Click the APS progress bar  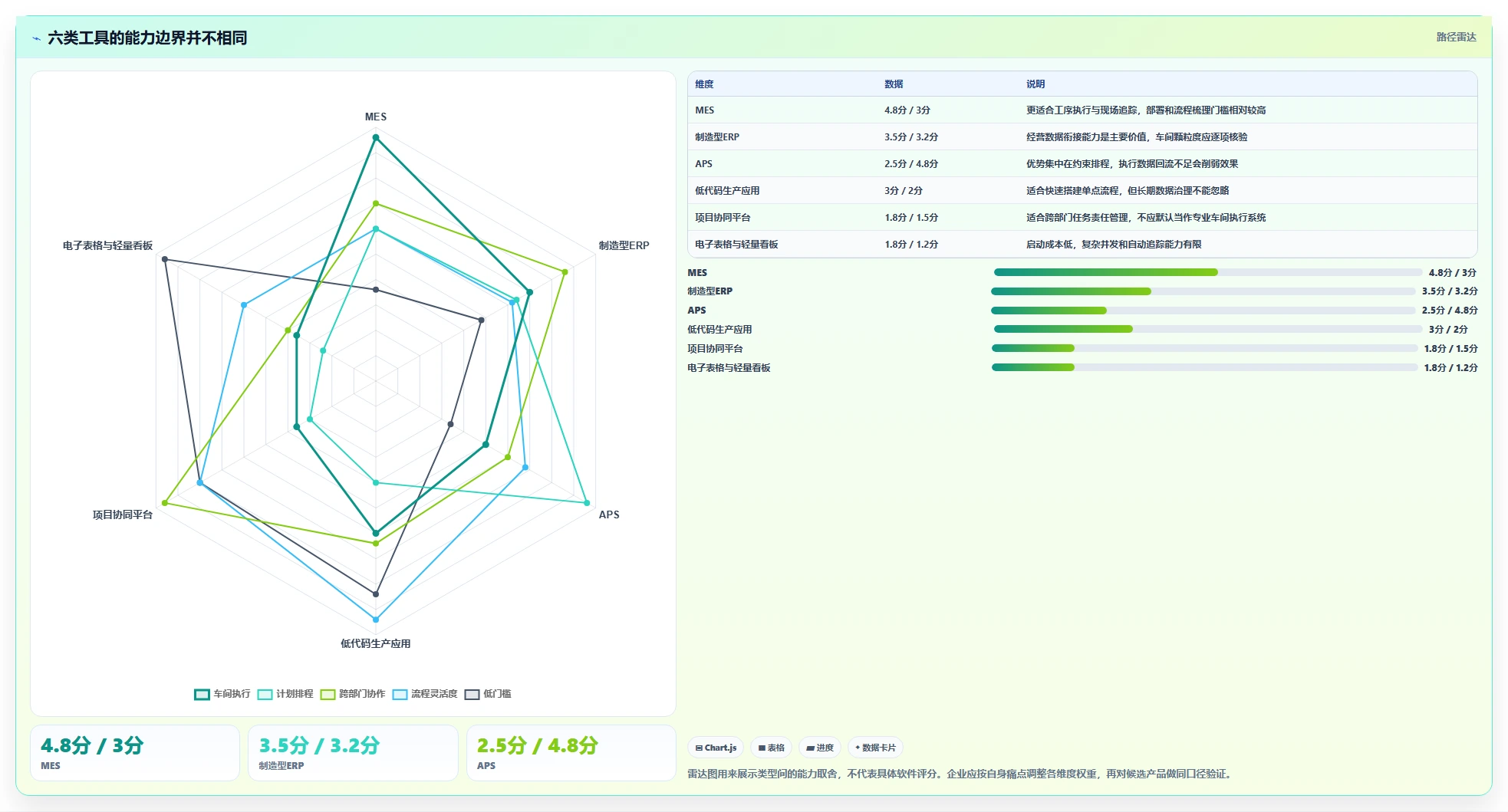pos(1203,311)
